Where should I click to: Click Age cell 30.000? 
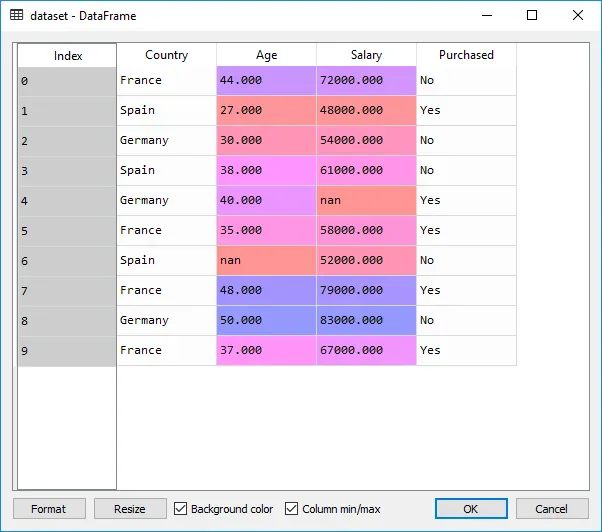point(266,140)
